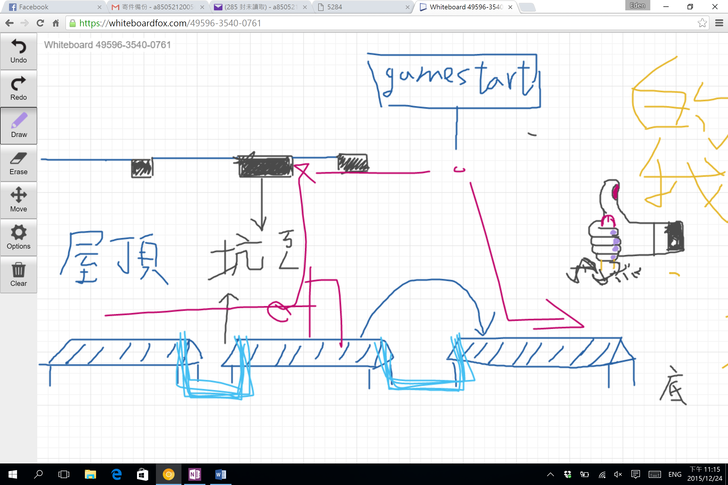
Task: Click the ENG language indicator
Action: pyautogui.click(x=674, y=474)
